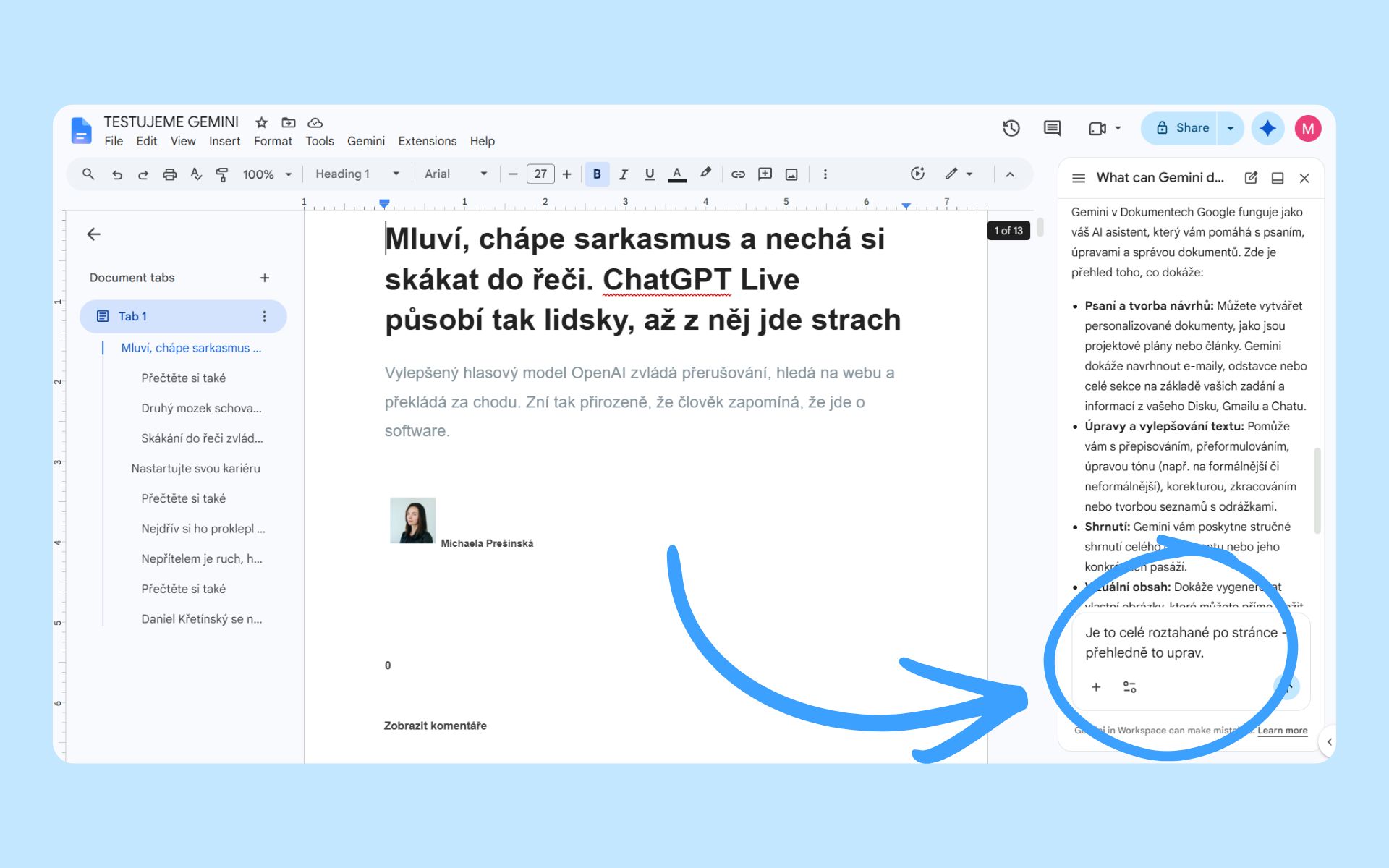Click the font size field showing 27
Viewport: 1389px width, 868px height.
540,174
